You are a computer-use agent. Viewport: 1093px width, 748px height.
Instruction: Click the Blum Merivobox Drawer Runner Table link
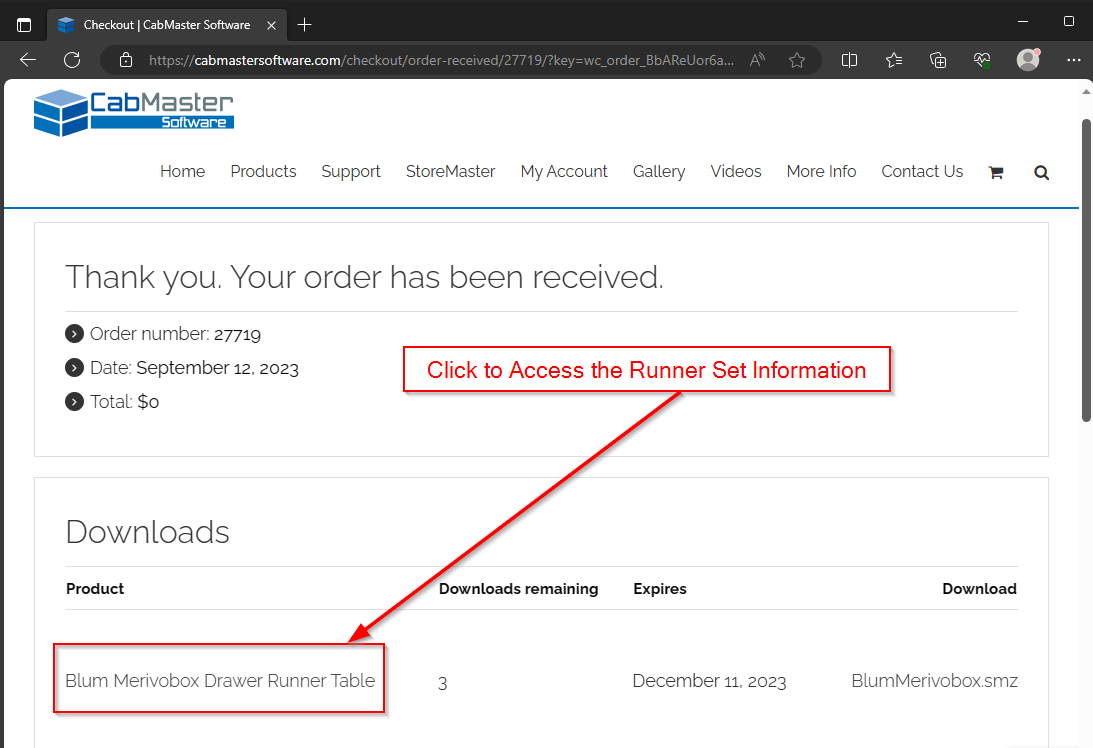220,680
